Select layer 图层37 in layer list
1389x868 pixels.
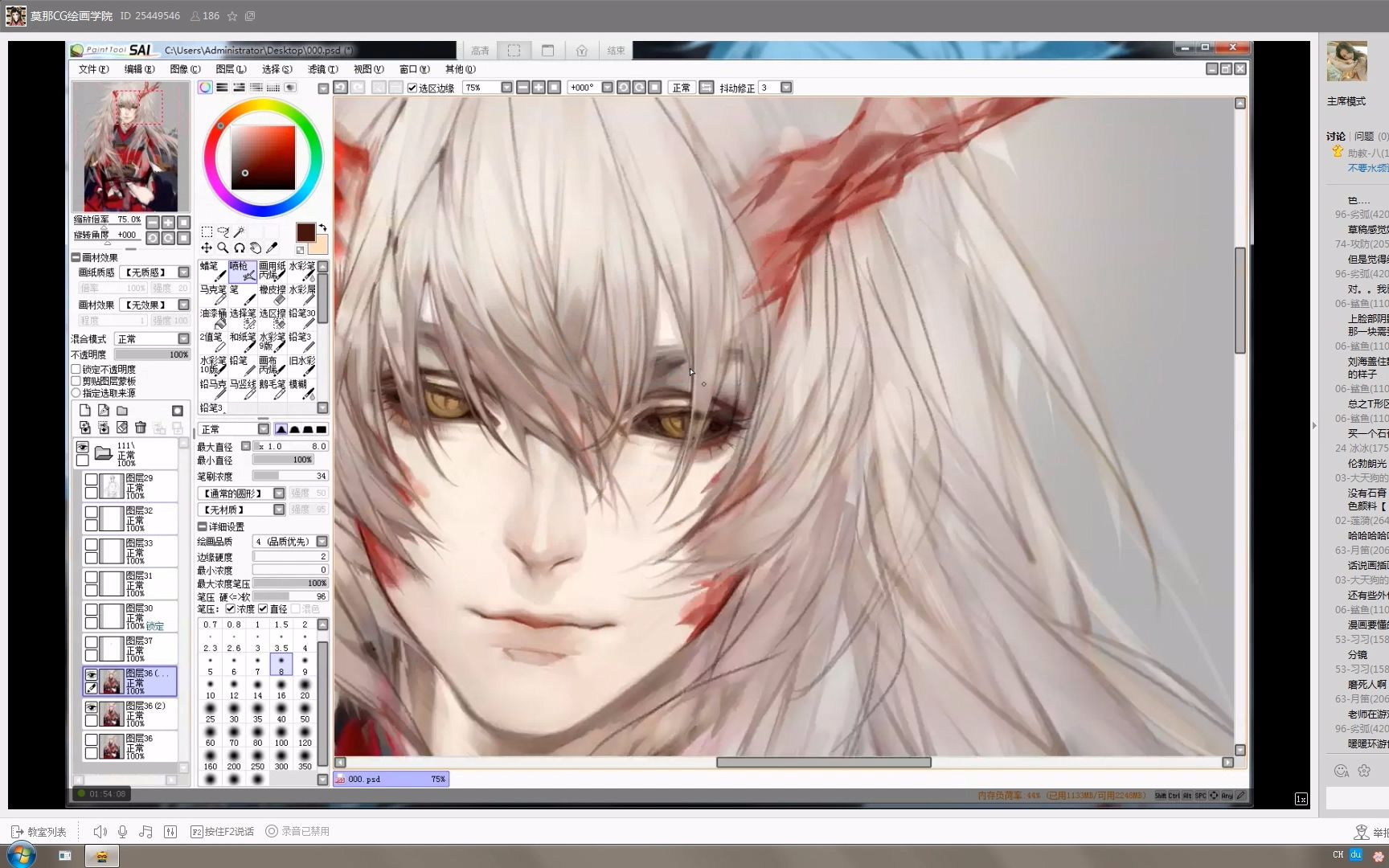[129, 649]
